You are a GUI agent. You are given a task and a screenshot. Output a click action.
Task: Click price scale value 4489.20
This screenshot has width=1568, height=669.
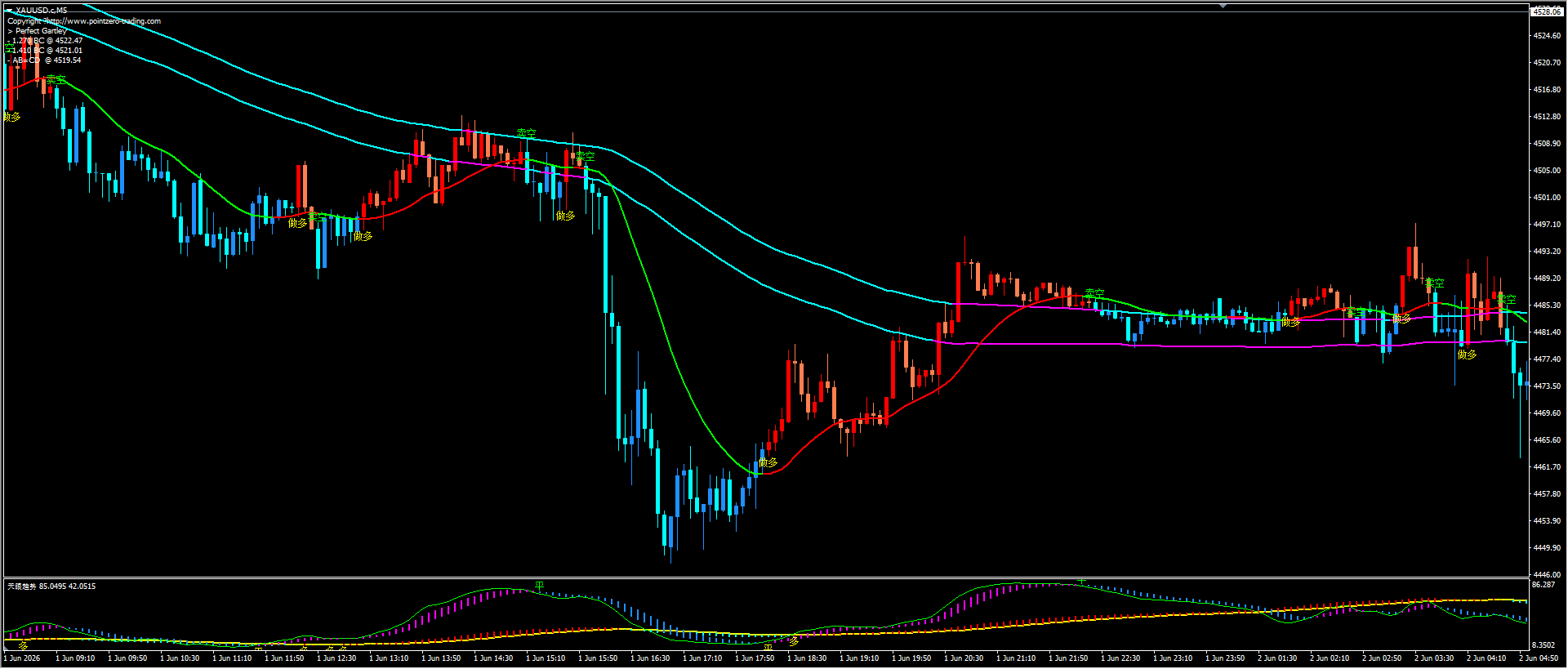[1547, 279]
